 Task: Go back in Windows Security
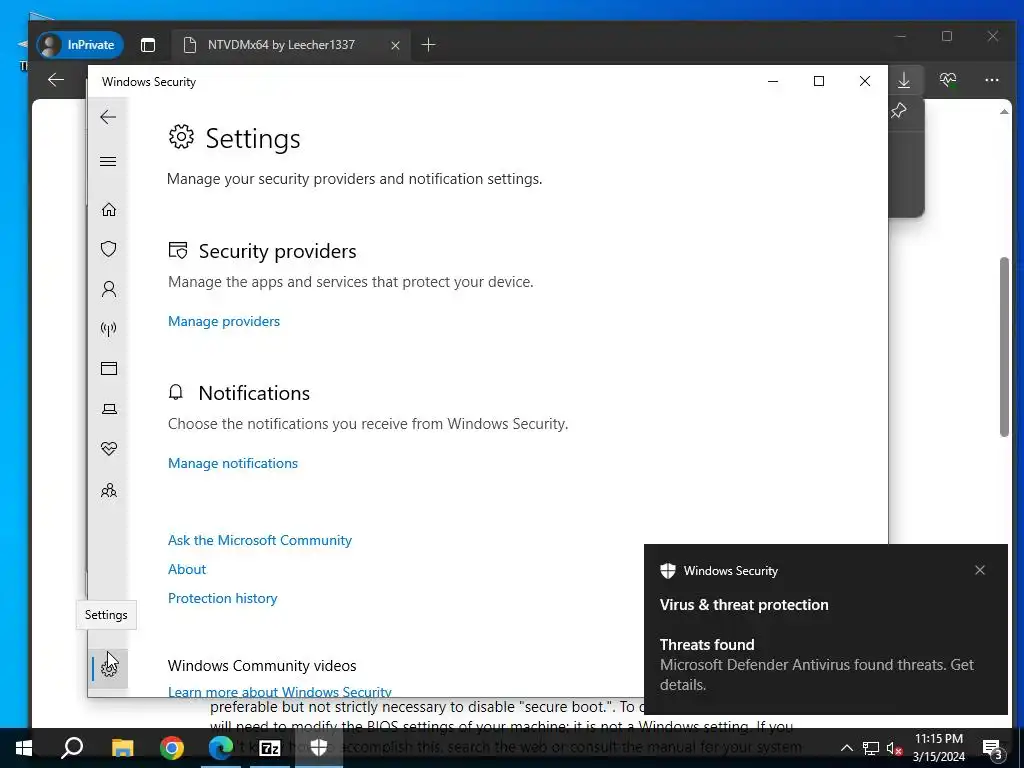pyautogui.click(x=108, y=117)
